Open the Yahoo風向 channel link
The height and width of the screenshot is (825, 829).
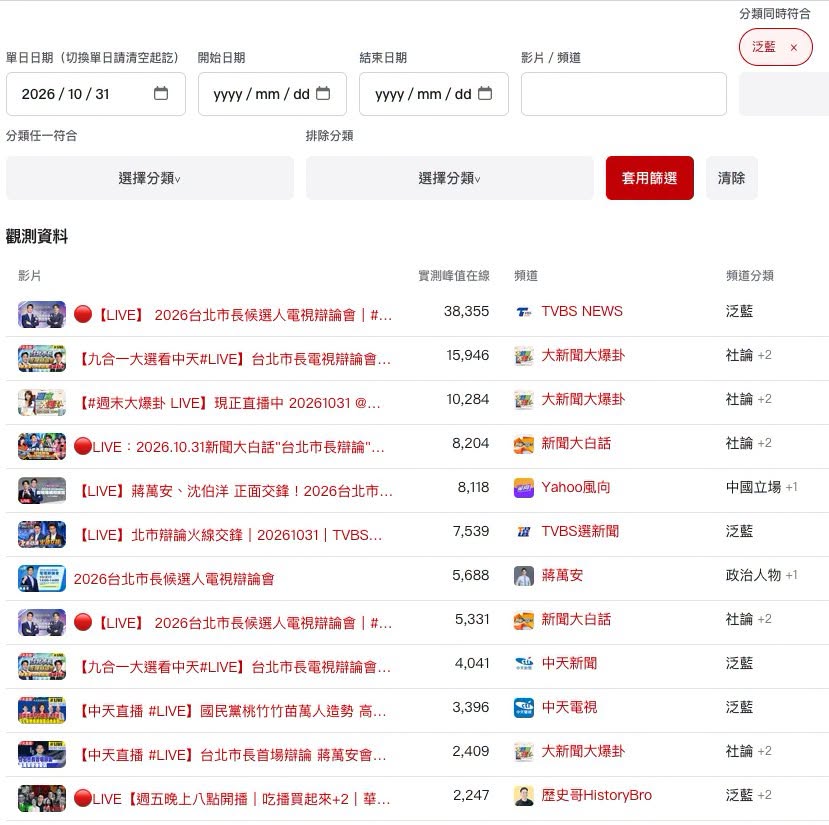click(576, 487)
